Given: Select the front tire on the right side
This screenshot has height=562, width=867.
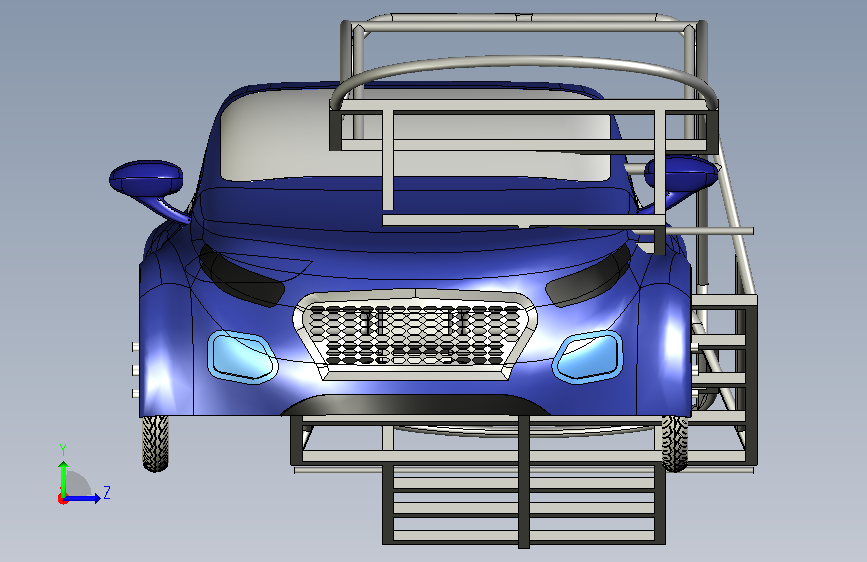Looking at the screenshot, I should click(x=675, y=443).
